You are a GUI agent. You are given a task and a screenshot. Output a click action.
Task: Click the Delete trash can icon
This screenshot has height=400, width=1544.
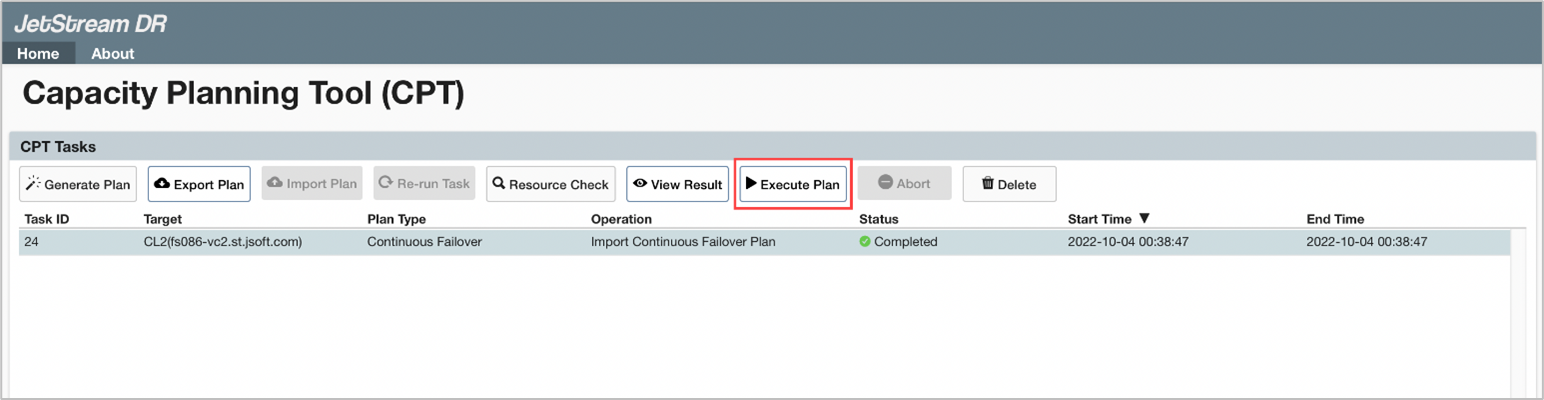[x=987, y=184]
